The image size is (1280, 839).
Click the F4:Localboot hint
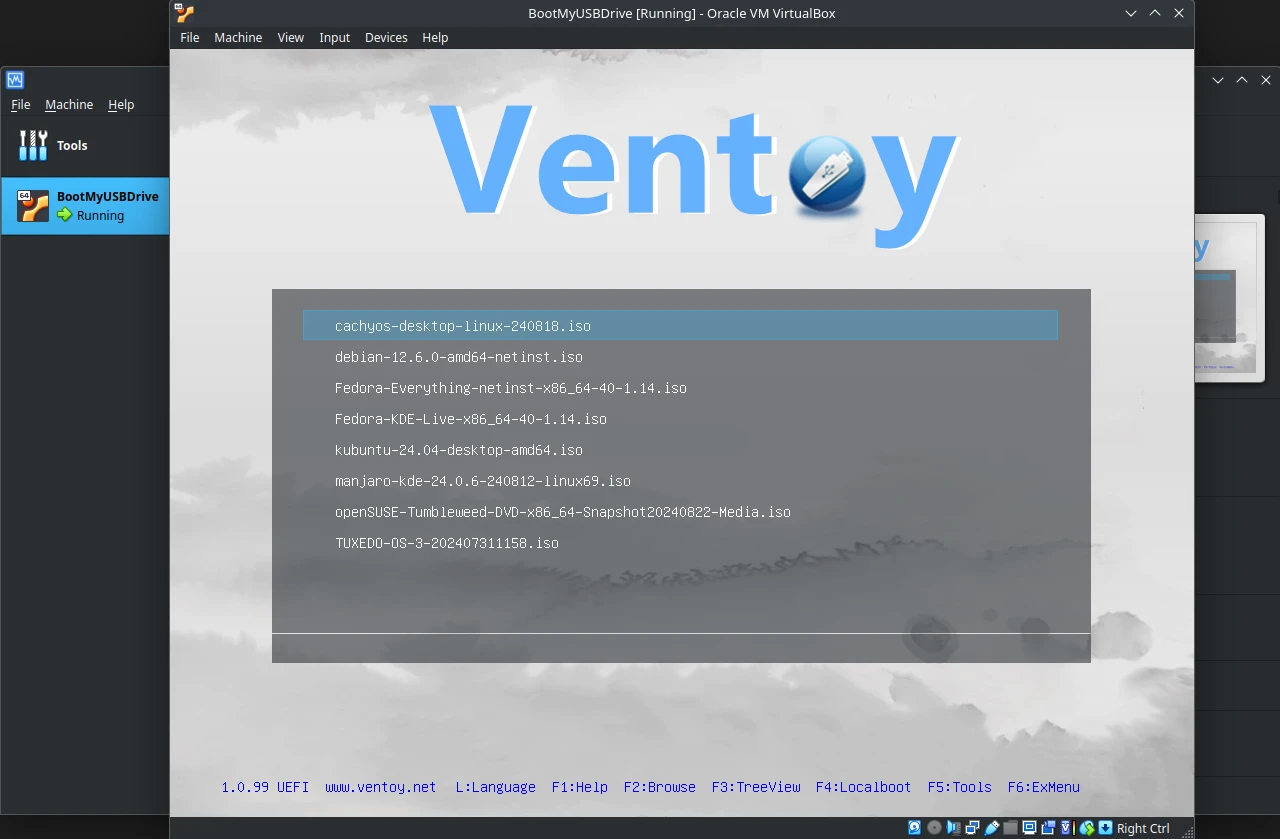[x=864, y=787]
